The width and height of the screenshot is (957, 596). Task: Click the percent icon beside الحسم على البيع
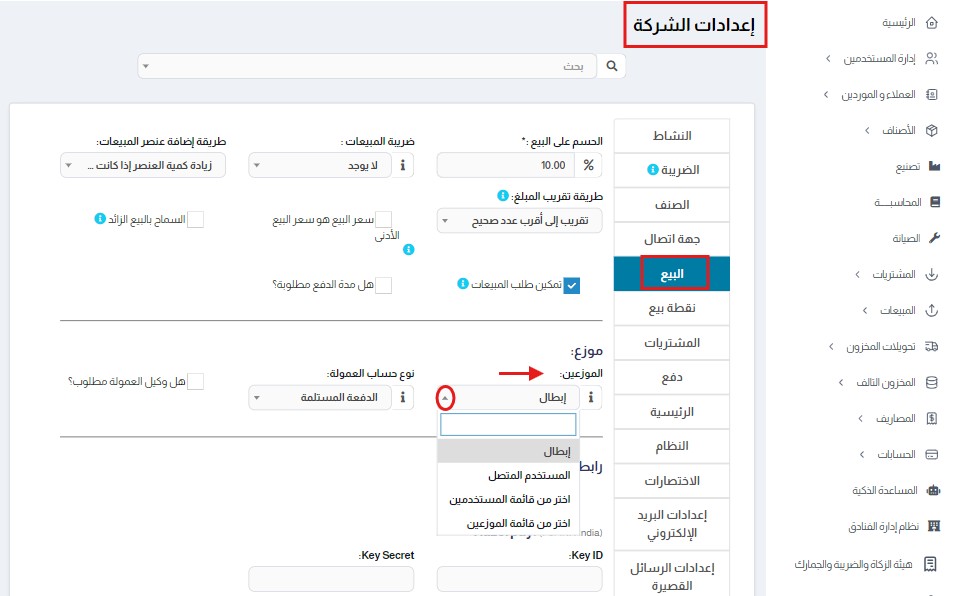(588, 165)
